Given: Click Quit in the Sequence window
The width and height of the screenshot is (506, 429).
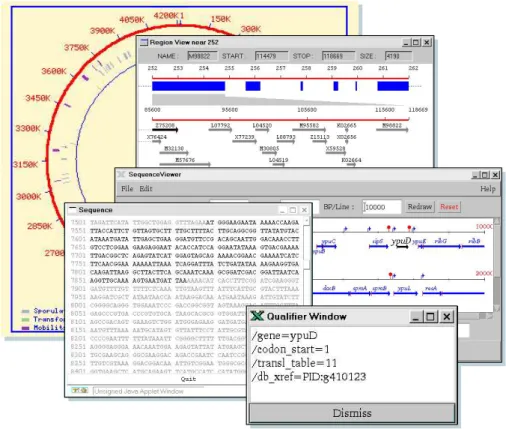Looking at the screenshot, I should [188, 379].
